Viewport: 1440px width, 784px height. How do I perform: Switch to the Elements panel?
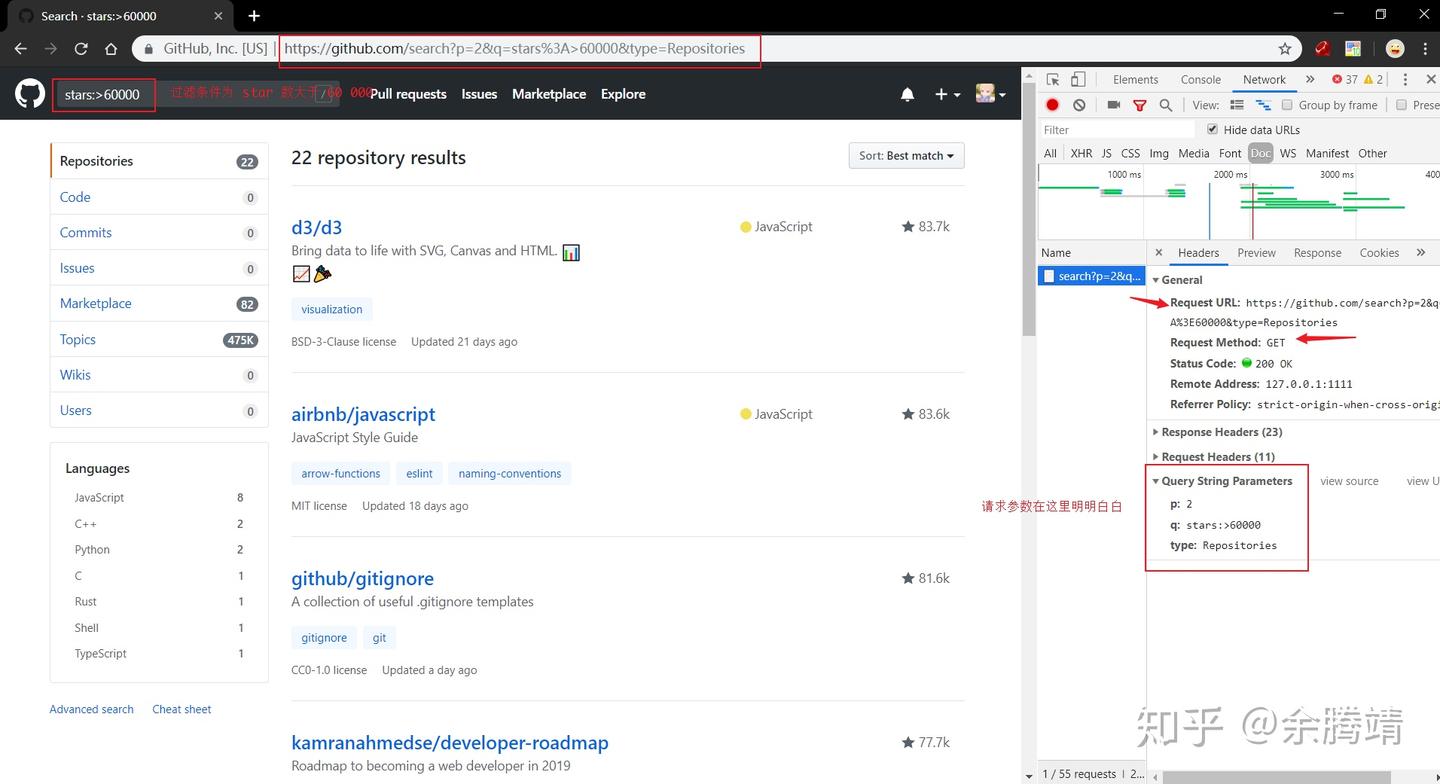(x=1136, y=80)
